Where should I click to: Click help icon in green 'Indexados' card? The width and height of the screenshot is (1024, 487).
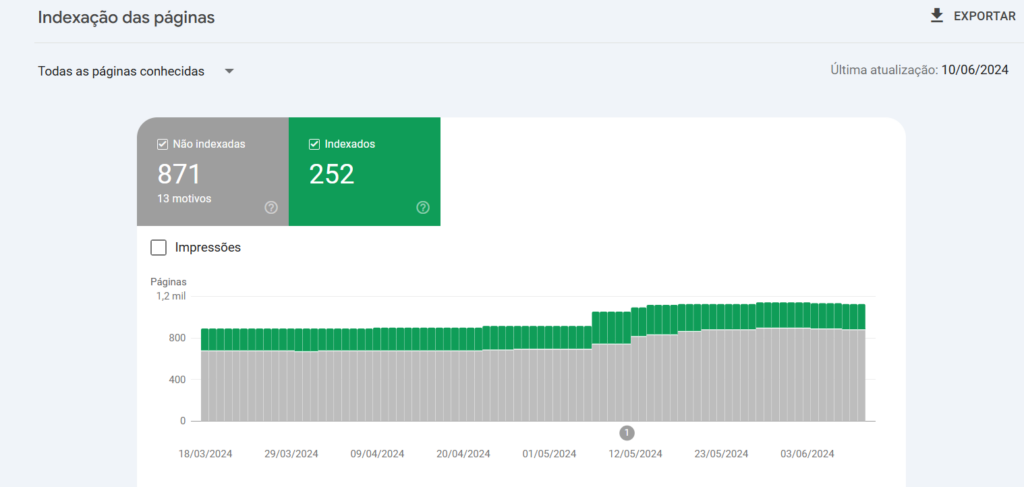[x=423, y=208]
